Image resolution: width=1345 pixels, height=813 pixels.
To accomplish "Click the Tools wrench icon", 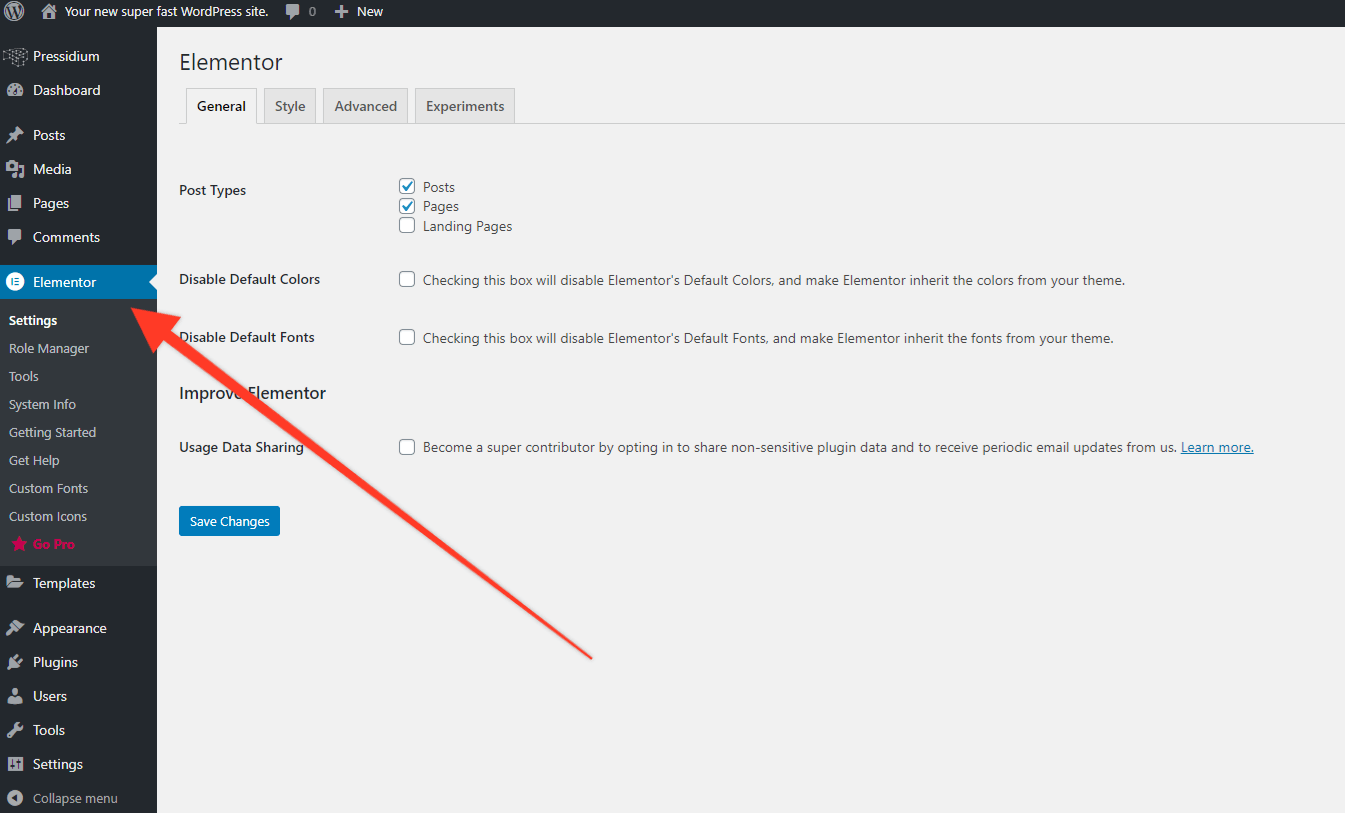I will click(15, 730).
